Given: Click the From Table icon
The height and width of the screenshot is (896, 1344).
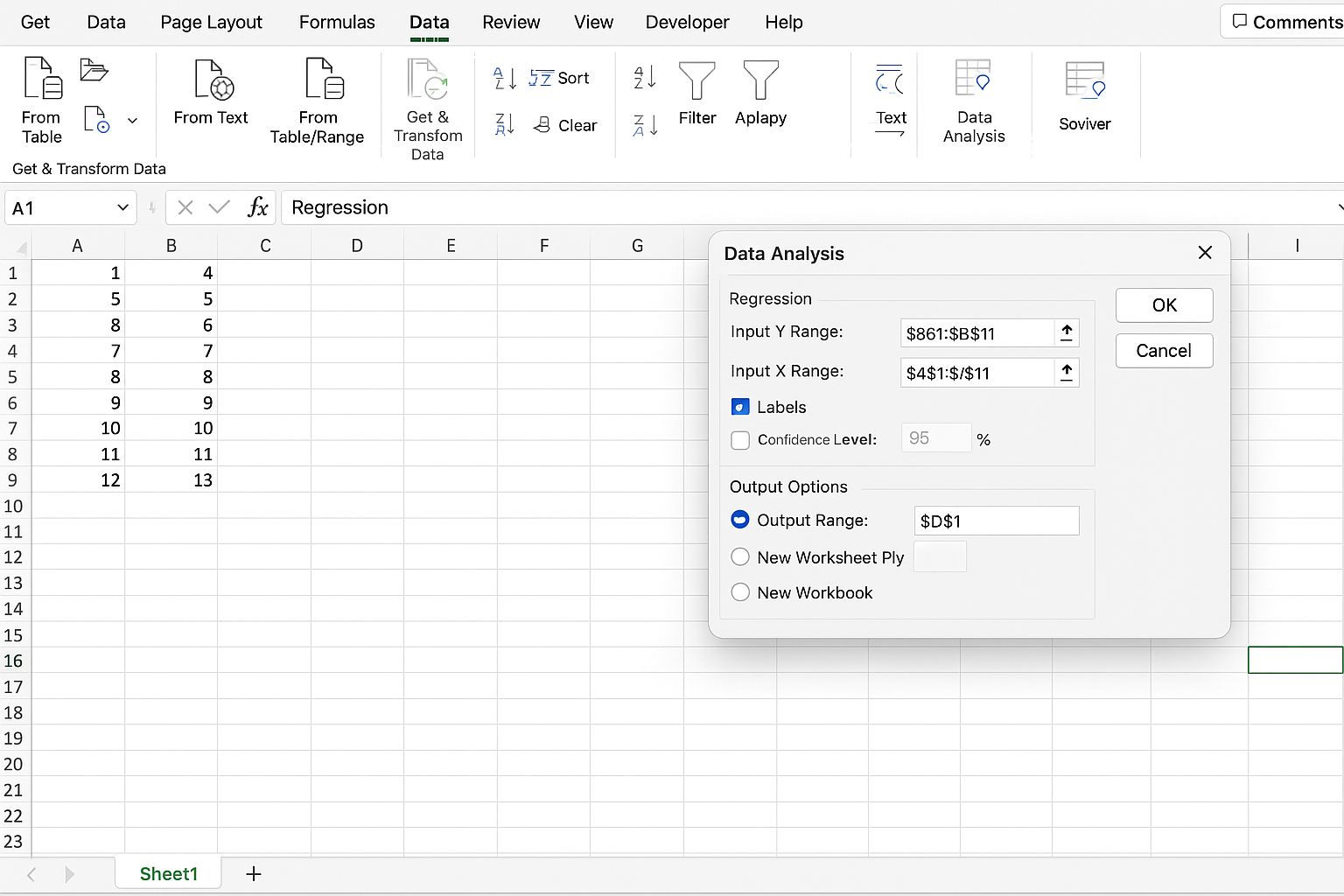Looking at the screenshot, I should point(43,78).
